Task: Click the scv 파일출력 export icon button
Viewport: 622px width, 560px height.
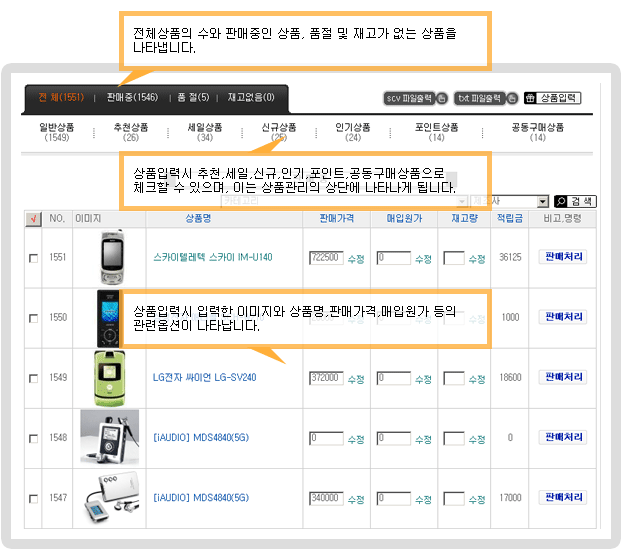Action: 414,98
